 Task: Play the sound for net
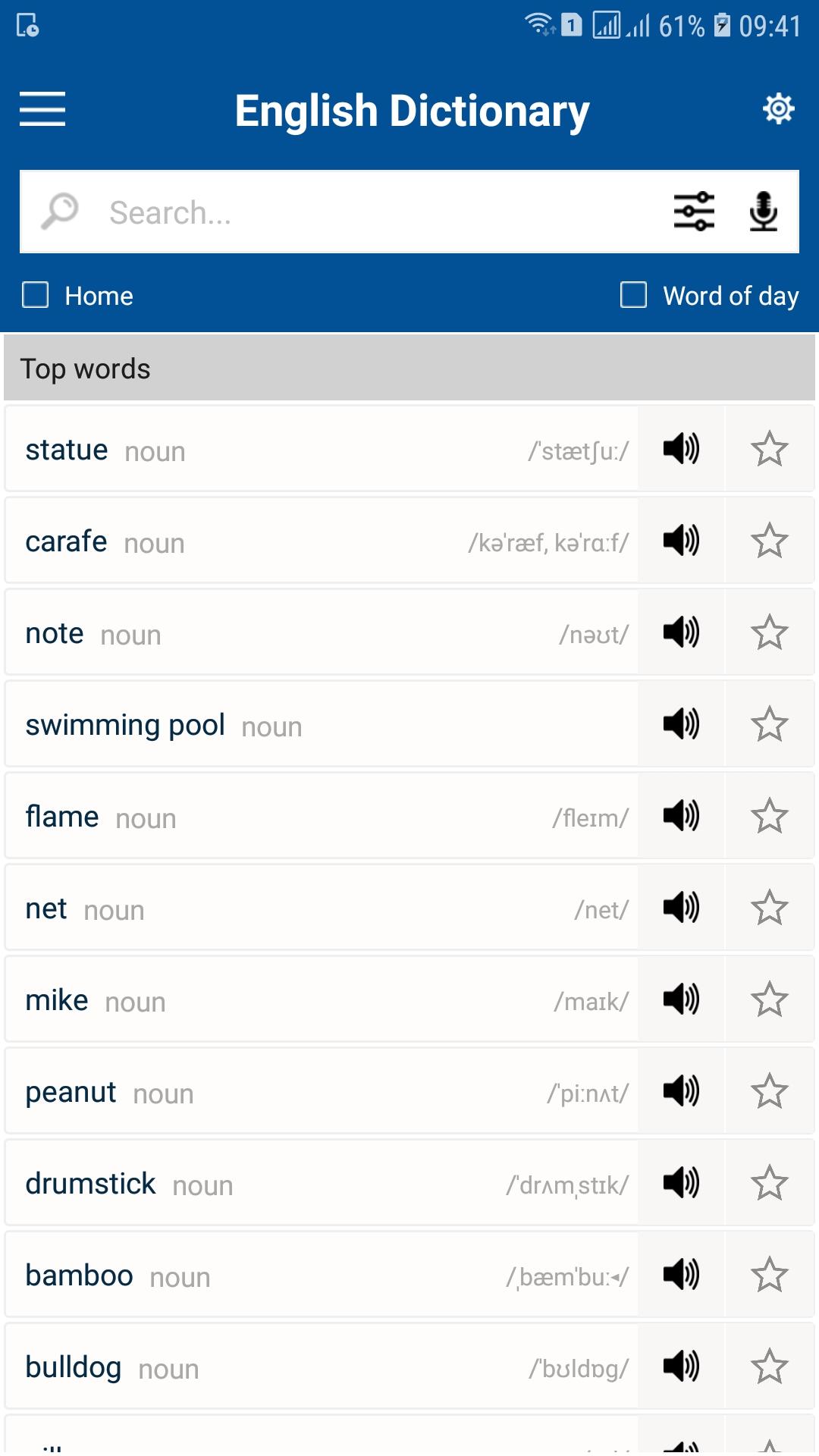(x=681, y=907)
